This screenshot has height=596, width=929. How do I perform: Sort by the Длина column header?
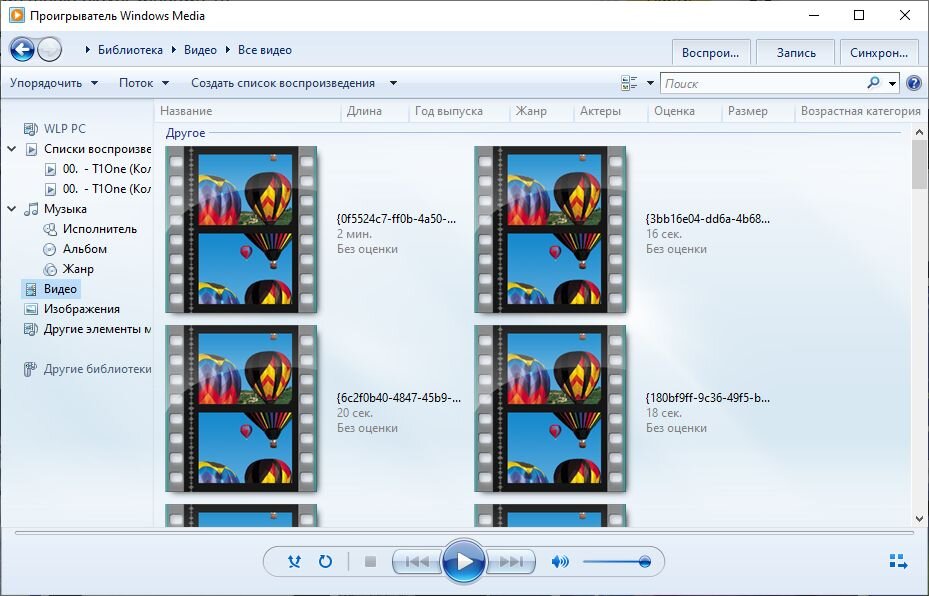click(375, 111)
